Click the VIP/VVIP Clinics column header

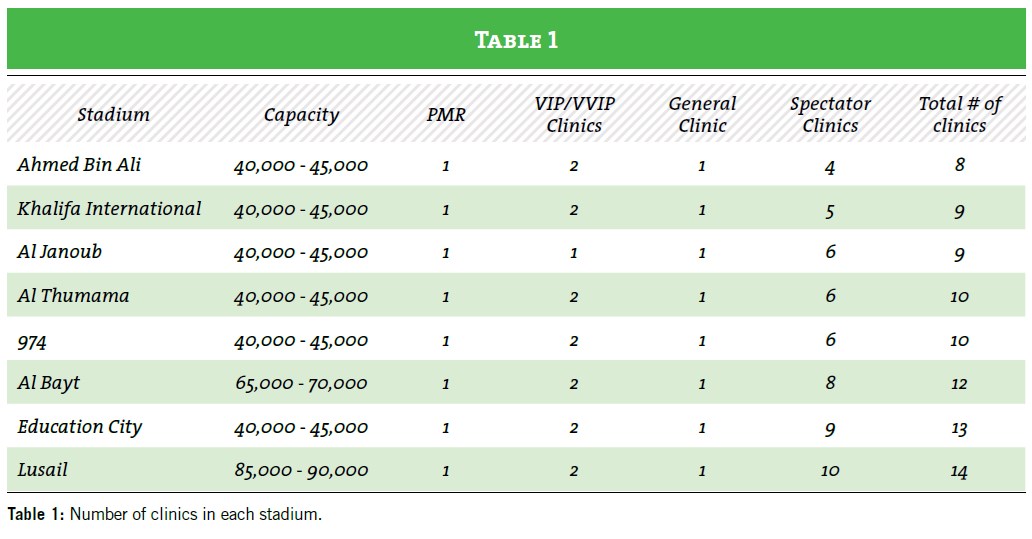[574, 115]
